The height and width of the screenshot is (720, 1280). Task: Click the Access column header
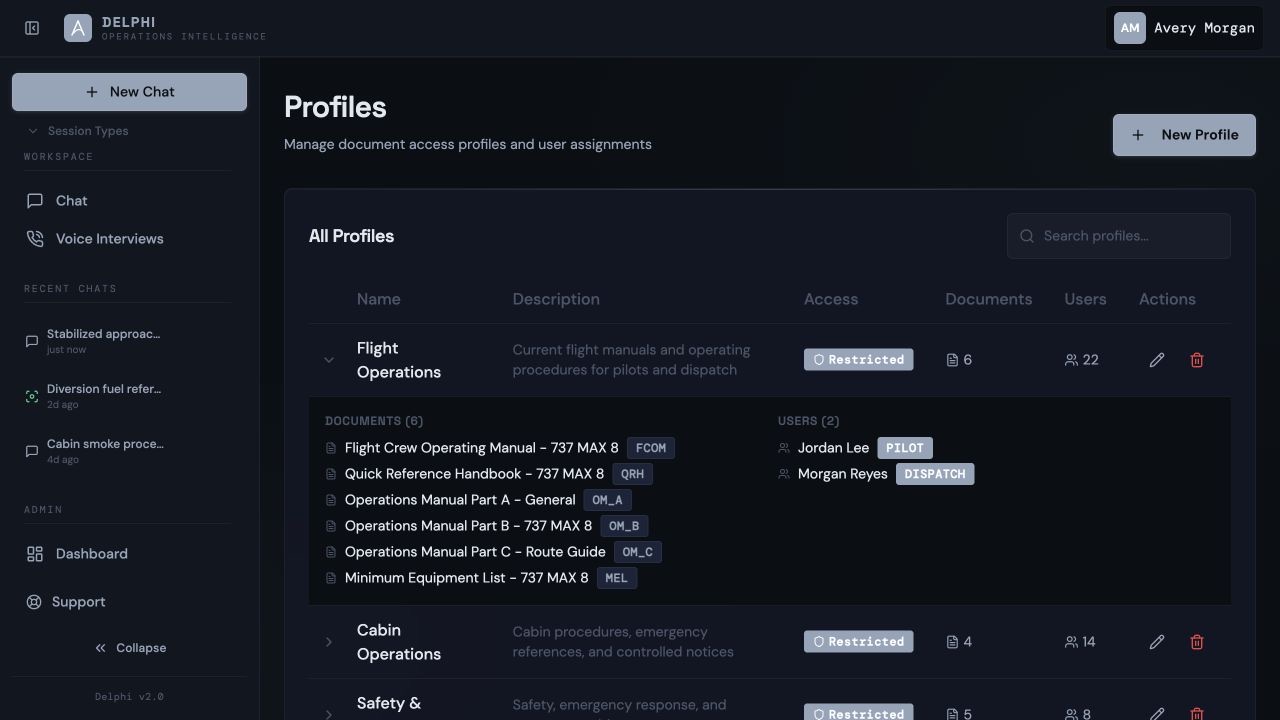(831, 299)
